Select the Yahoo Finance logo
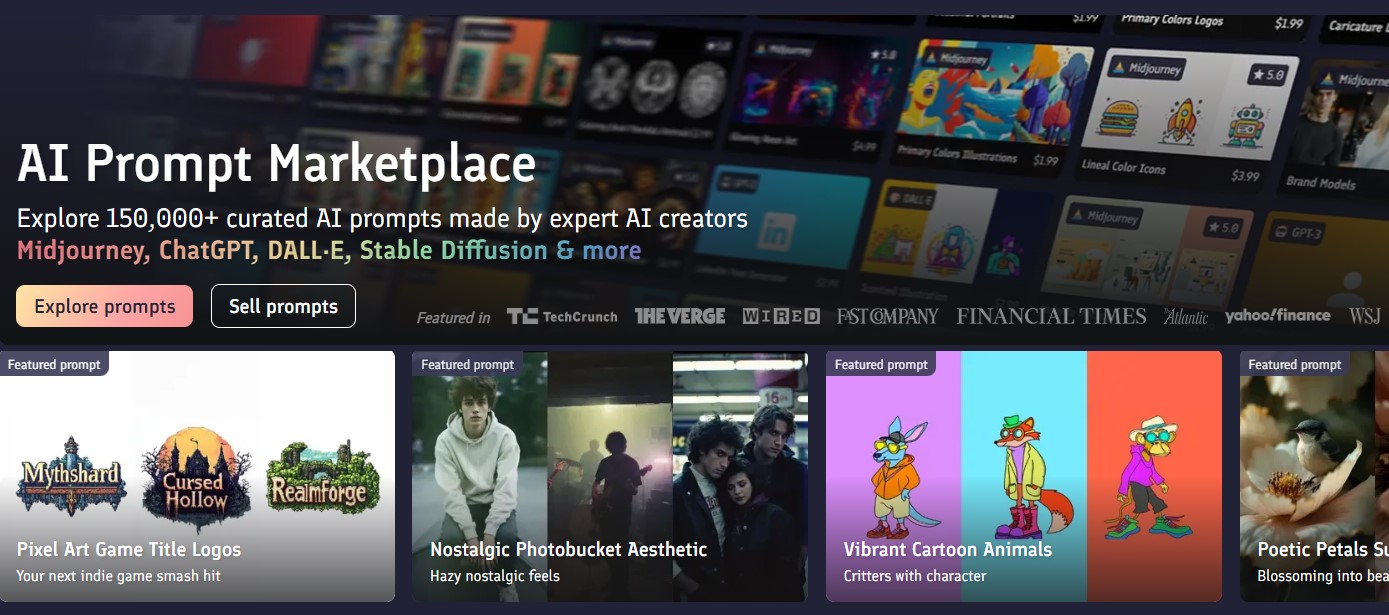This screenshot has width=1389, height=615. (x=1278, y=315)
